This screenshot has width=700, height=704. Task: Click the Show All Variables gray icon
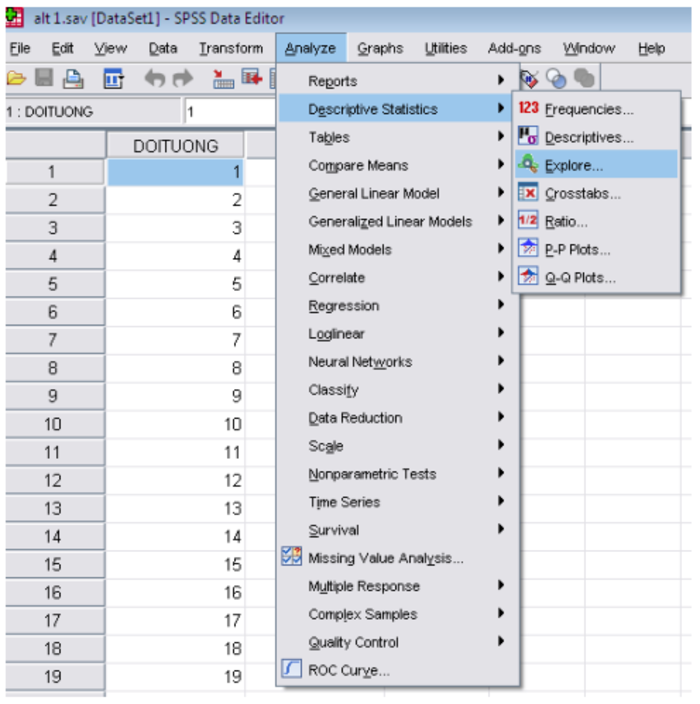click(x=584, y=79)
